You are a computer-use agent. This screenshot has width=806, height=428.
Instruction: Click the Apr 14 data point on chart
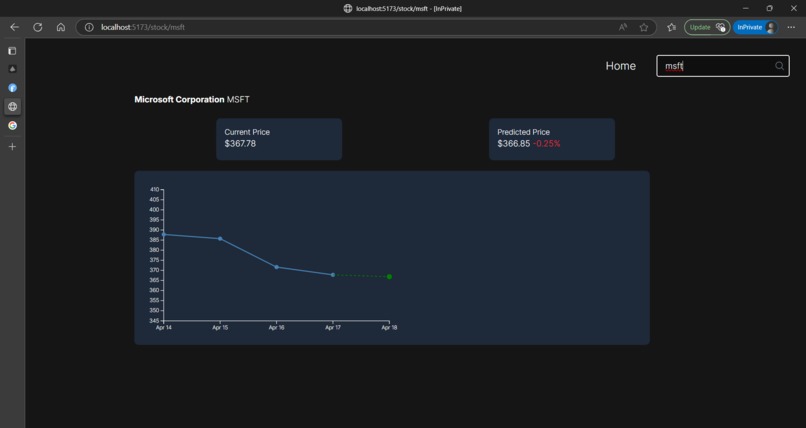click(164, 234)
